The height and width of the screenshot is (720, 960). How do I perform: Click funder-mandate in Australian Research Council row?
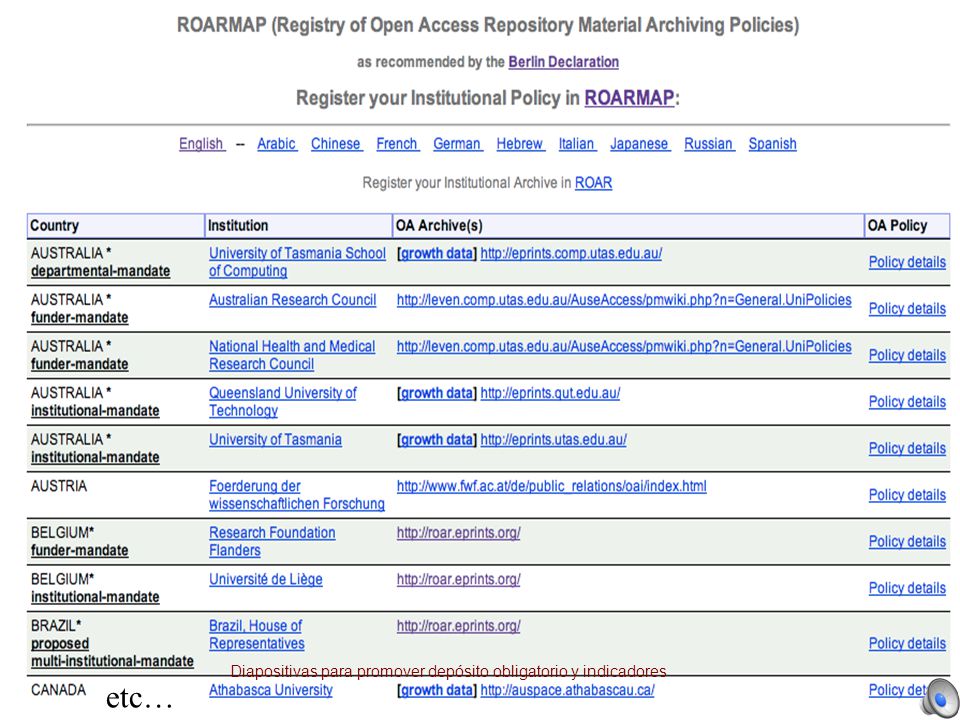click(x=80, y=318)
